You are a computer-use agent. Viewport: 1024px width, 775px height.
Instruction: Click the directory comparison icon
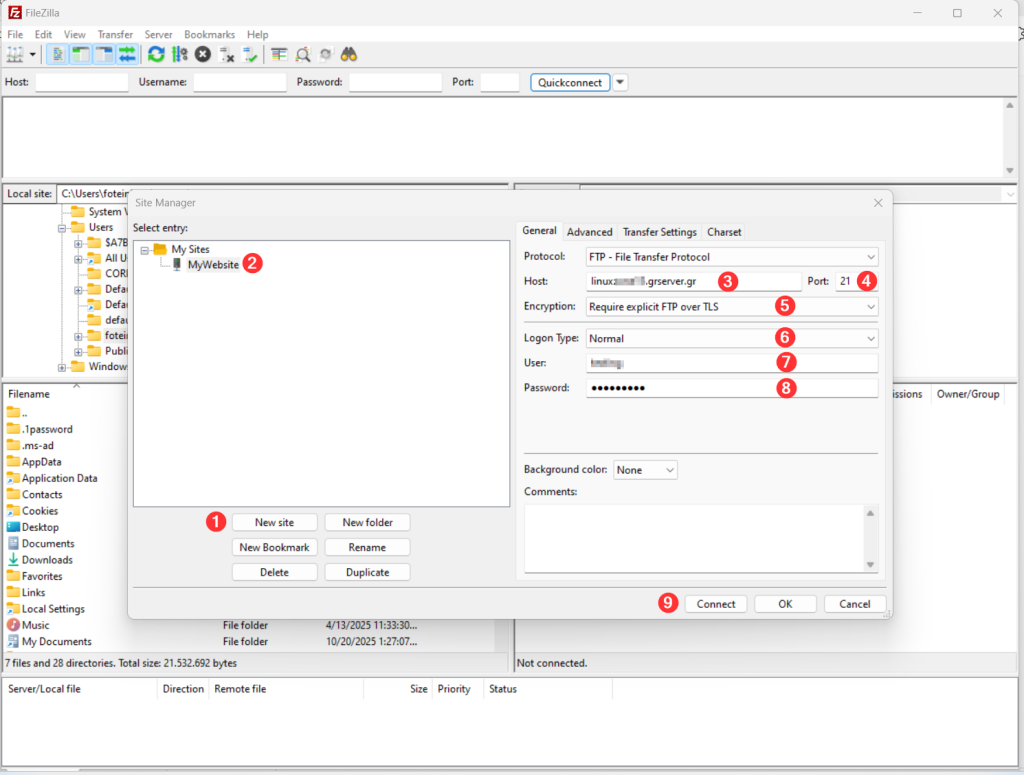(302, 54)
